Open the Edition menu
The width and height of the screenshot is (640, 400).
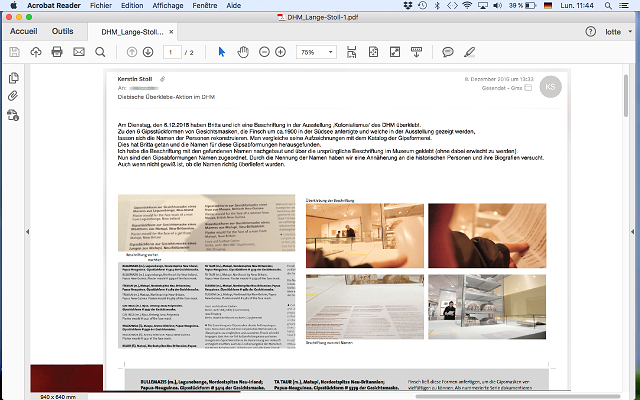(x=132, y=5)
